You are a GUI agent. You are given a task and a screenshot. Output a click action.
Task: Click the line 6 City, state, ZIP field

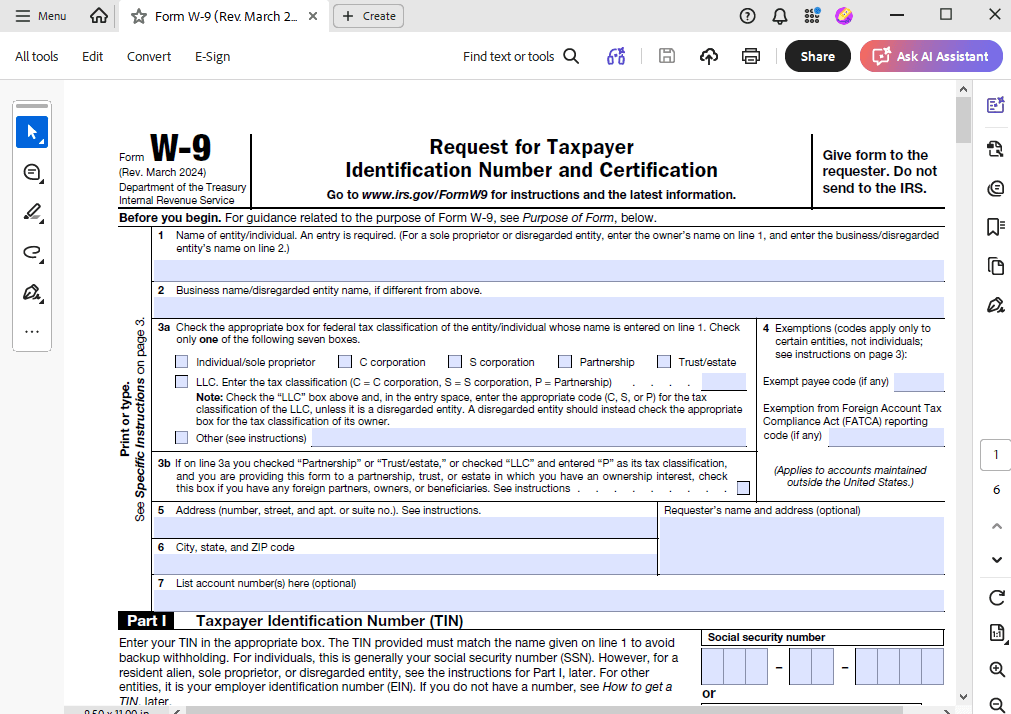point(405,564)
